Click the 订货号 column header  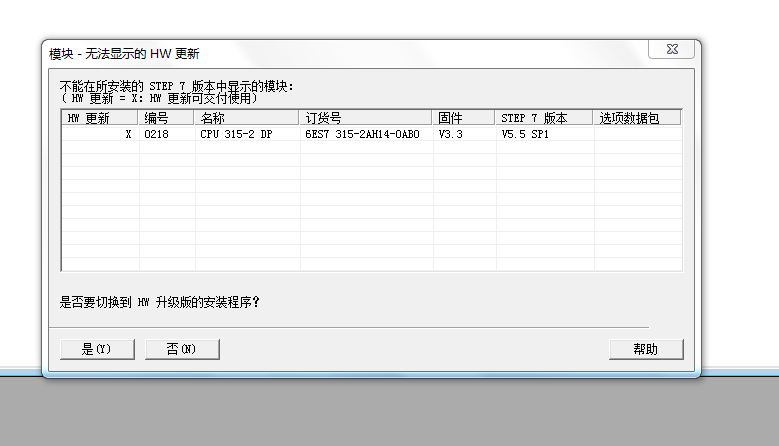[x=366, y=118]
